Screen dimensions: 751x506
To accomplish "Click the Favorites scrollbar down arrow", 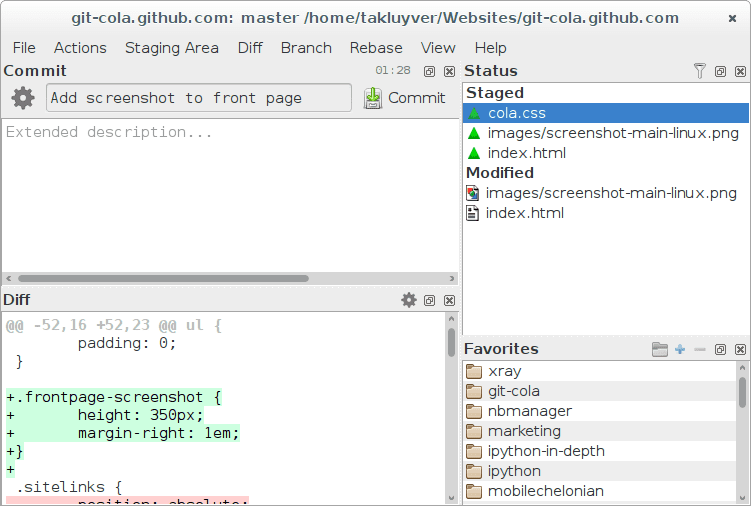I will 742,498.
